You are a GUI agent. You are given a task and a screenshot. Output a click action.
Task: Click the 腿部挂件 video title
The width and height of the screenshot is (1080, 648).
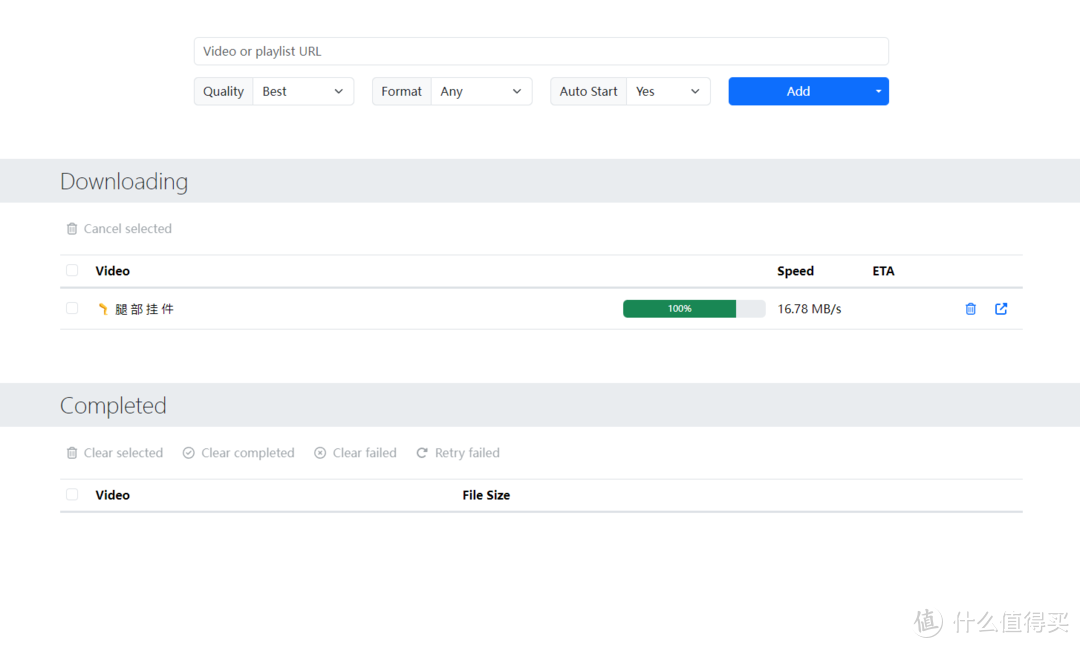pos(145,309)
